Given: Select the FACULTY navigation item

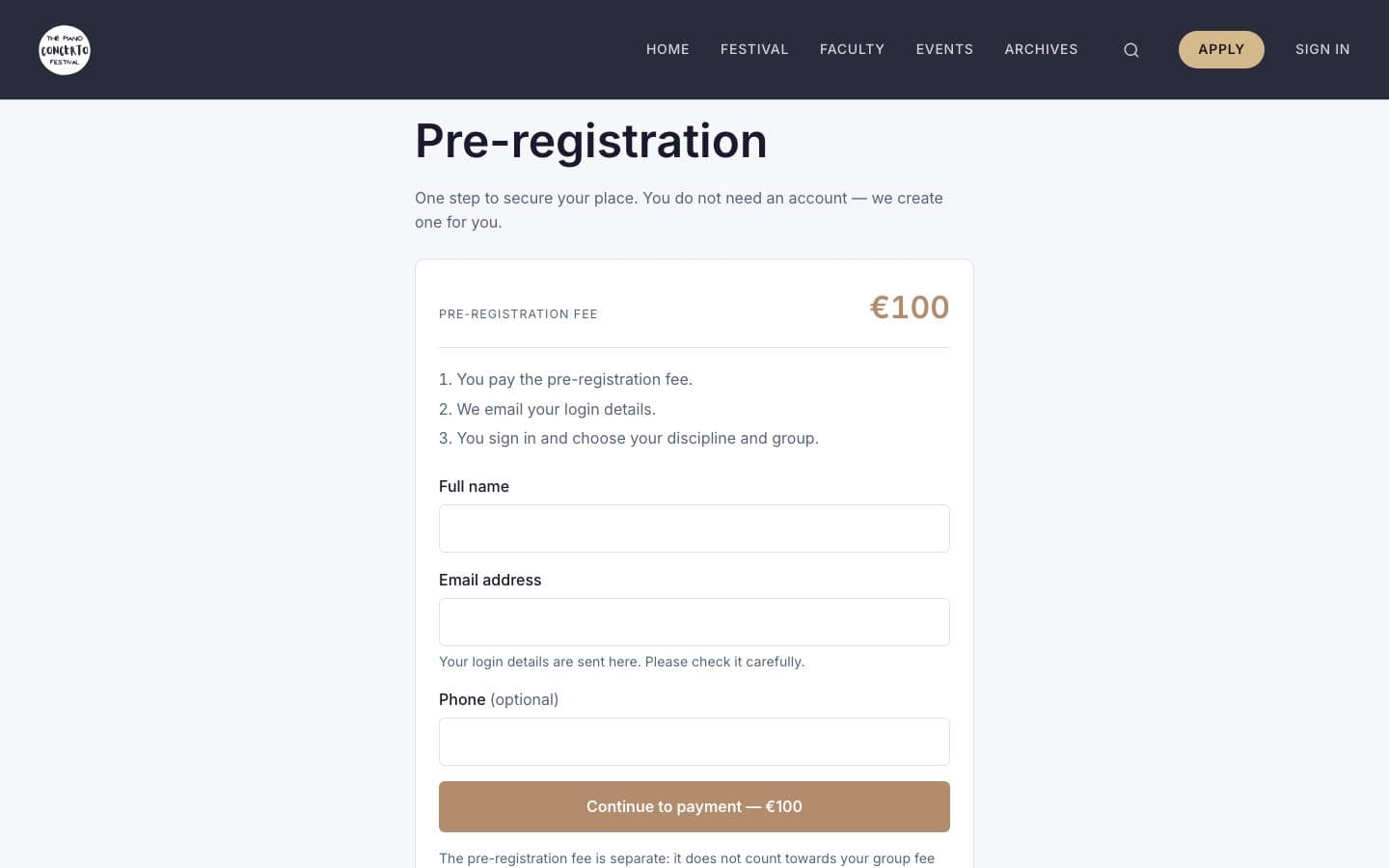Looking at the screenshot, I should coord(852,49).
